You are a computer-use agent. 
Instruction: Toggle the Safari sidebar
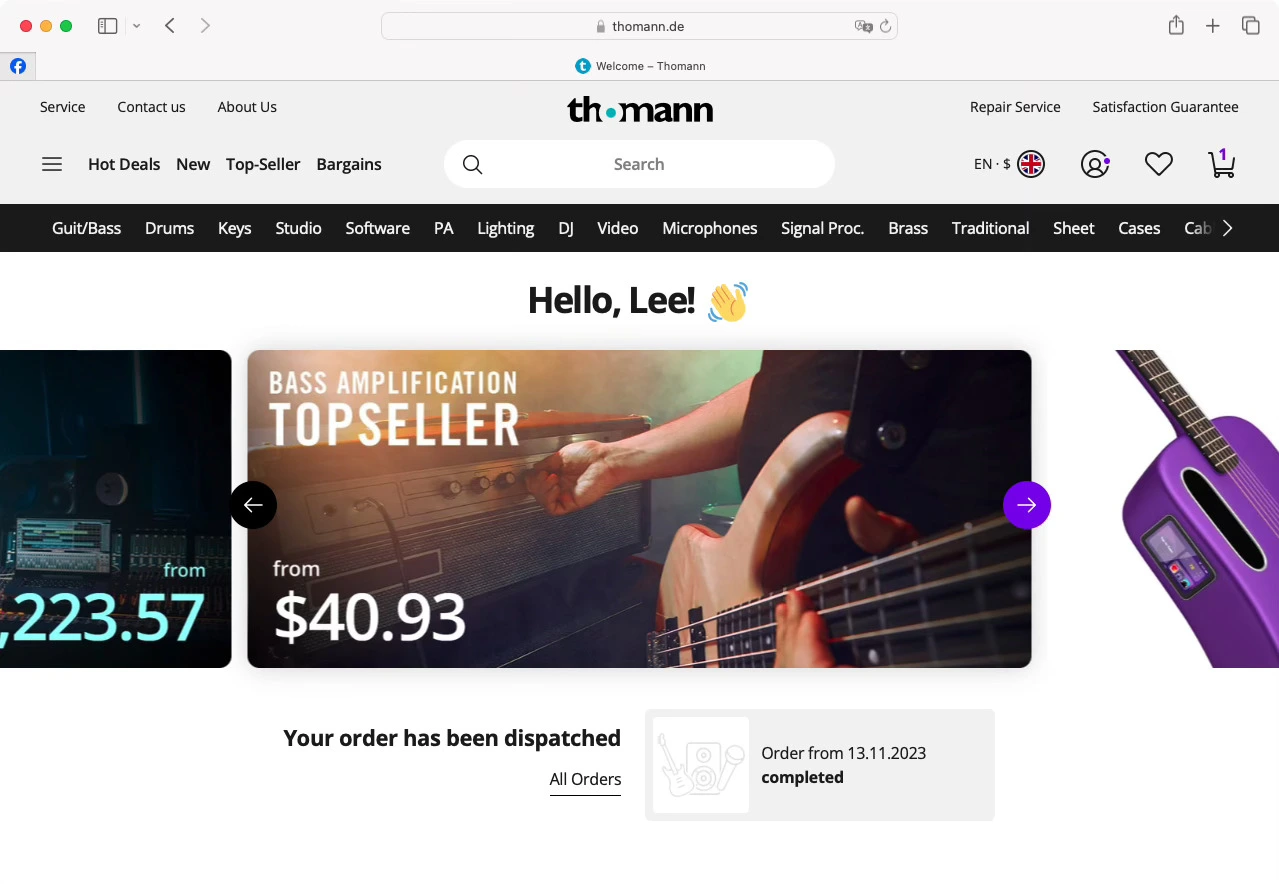coord(108,26)
